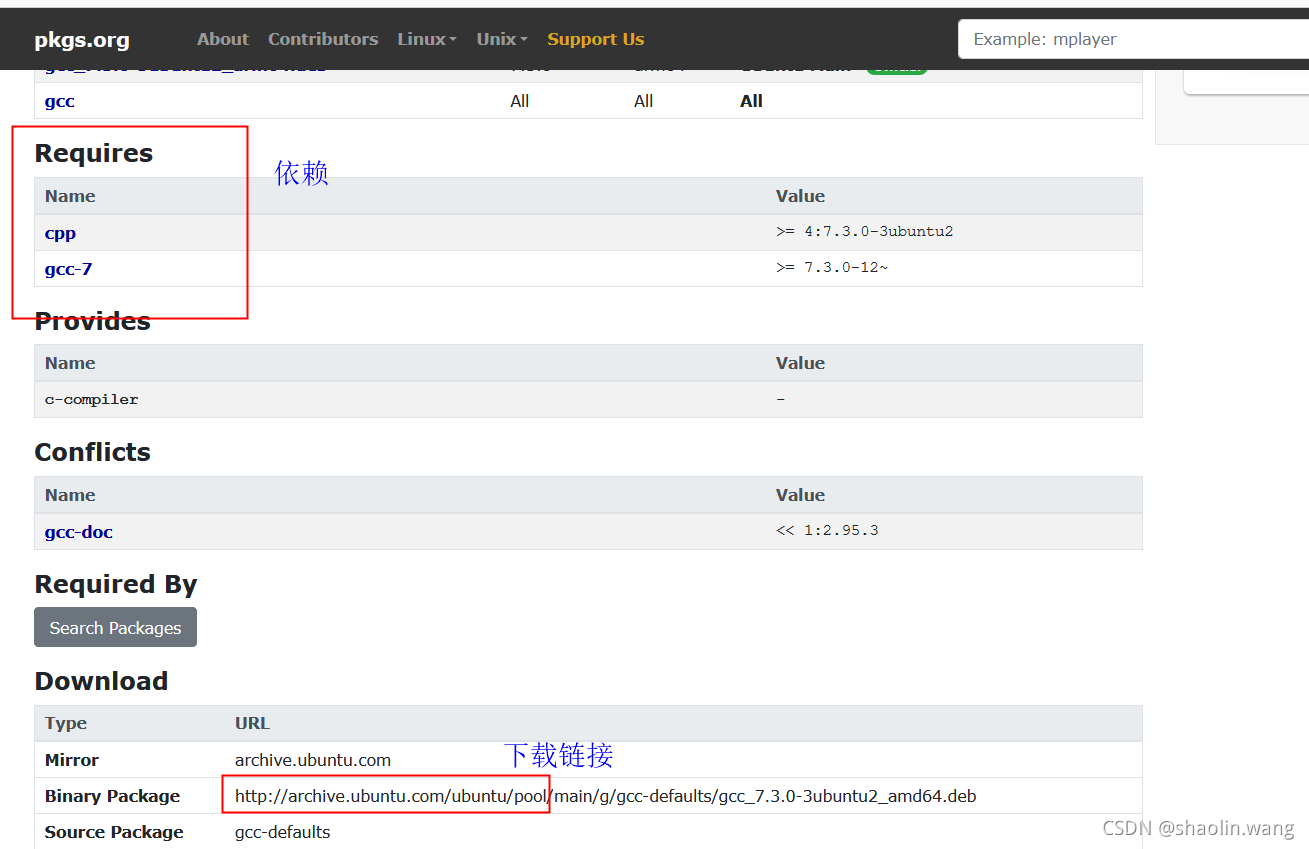Select the binary package URL text
The image size is (1309, 849).
(605, 796)
